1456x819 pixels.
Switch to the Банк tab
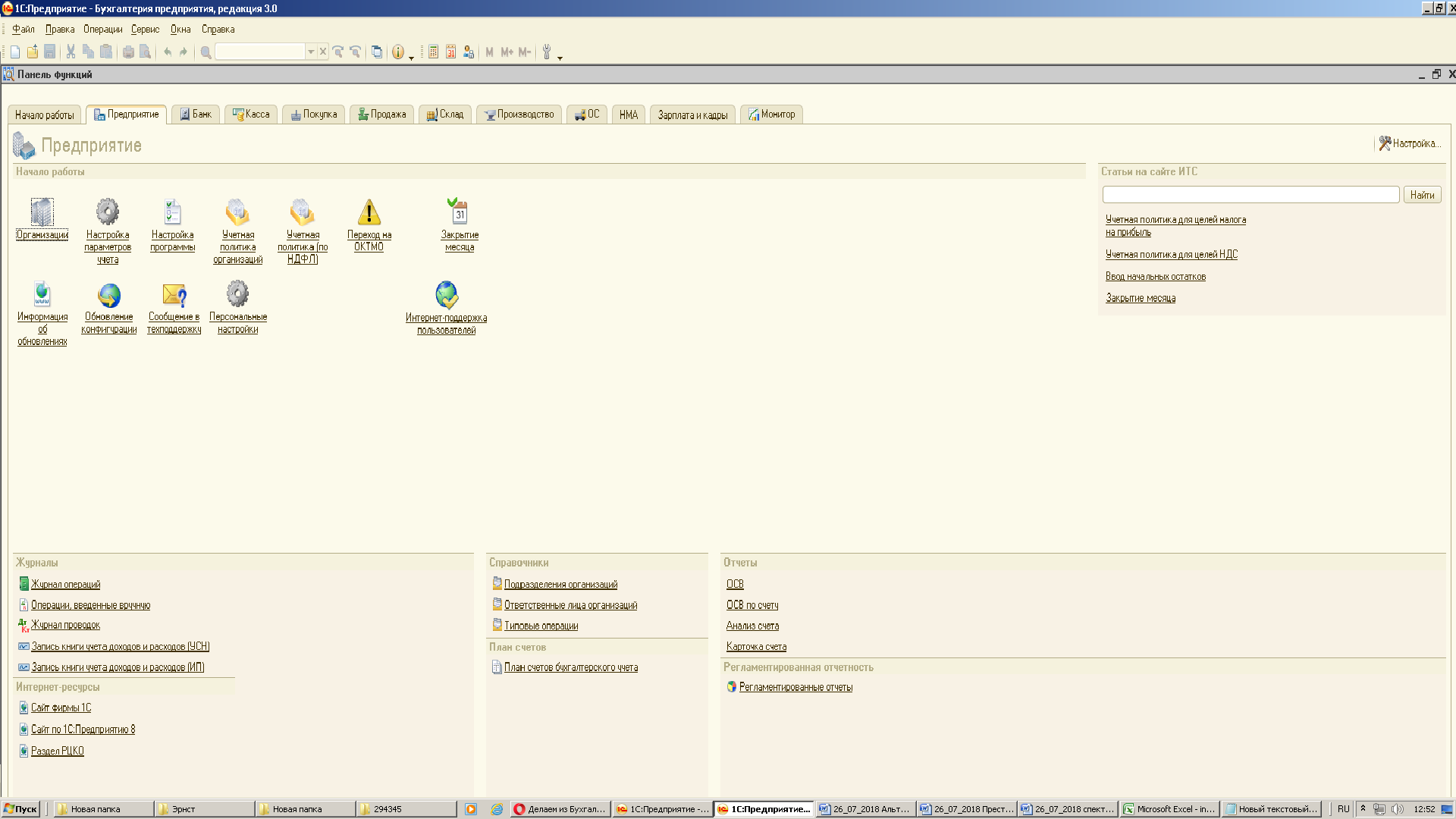coord(196,115)
